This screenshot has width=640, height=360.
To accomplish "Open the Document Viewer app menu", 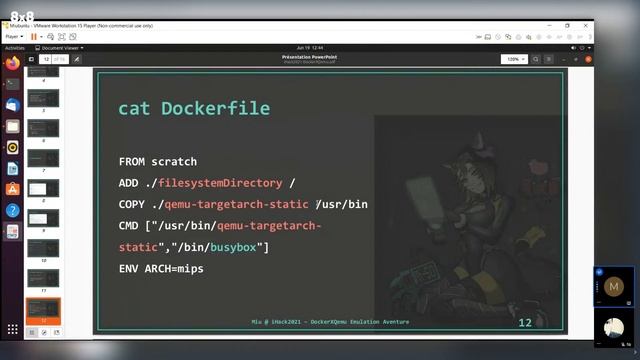I will [x=59, y=48].
